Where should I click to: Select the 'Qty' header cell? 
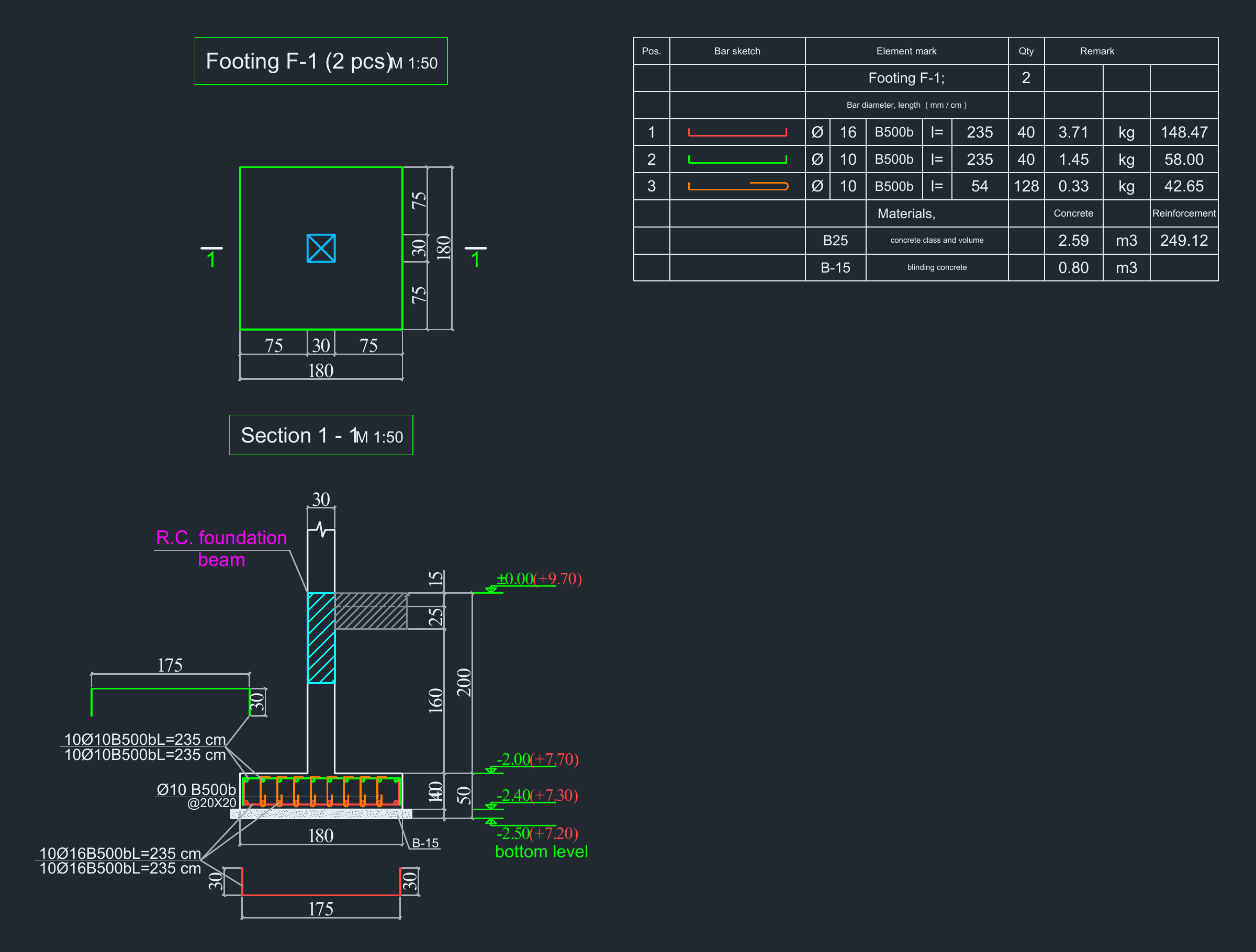click(1026, 51)
